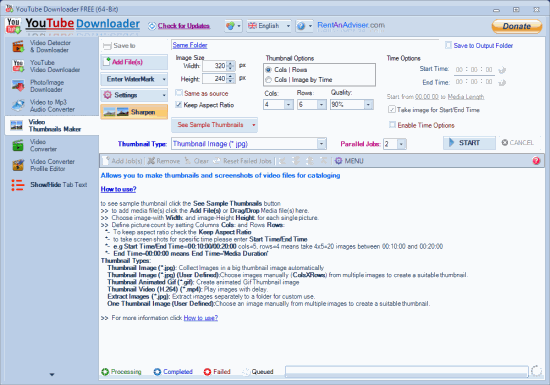Select Cols | Image by Time radio button

click(269, 80)
